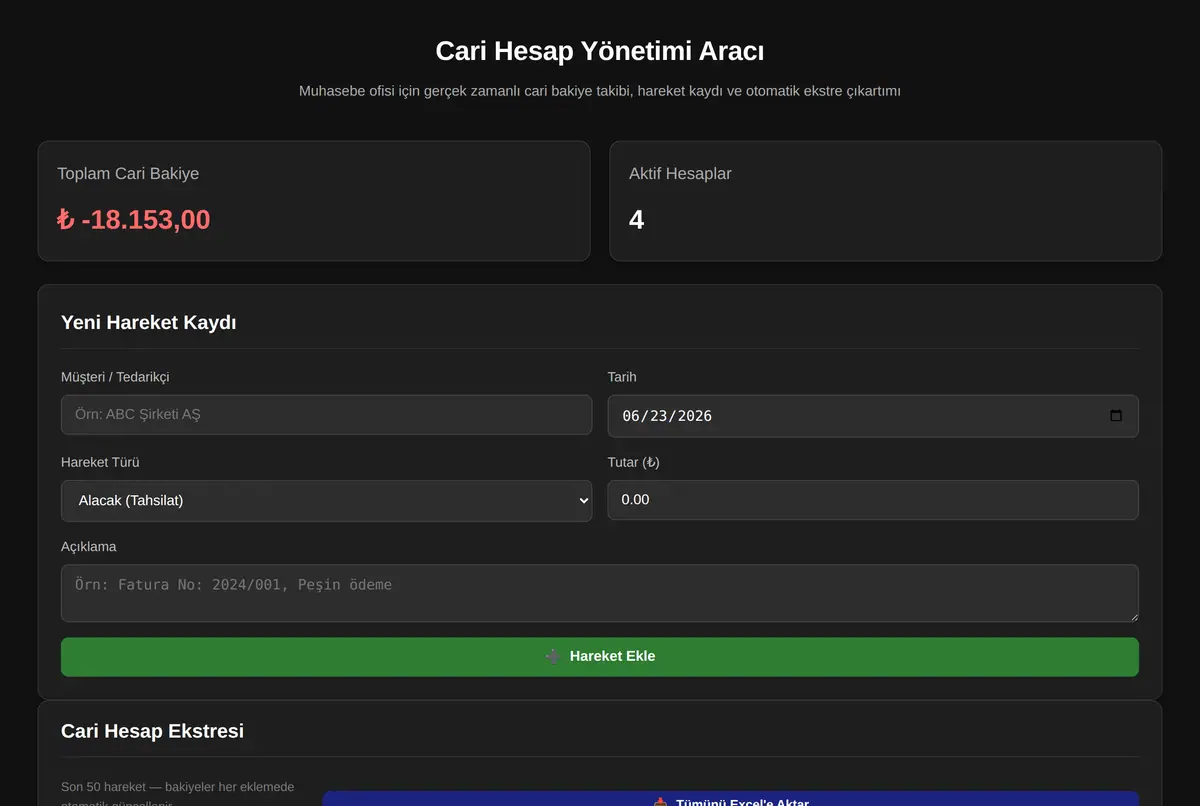Click the plus icon on Hareket Ekle

click(x=553, y=657)
